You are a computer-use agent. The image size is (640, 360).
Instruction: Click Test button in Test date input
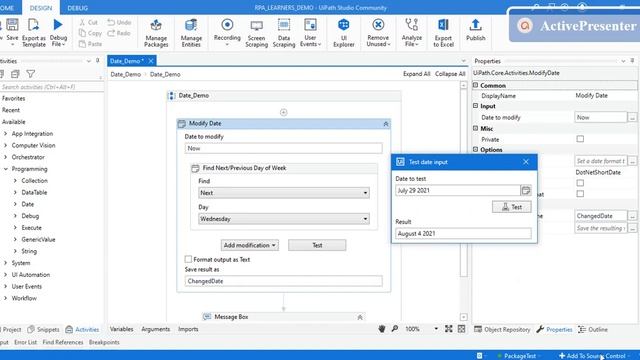pyautogui.click(x=512, y=207)
